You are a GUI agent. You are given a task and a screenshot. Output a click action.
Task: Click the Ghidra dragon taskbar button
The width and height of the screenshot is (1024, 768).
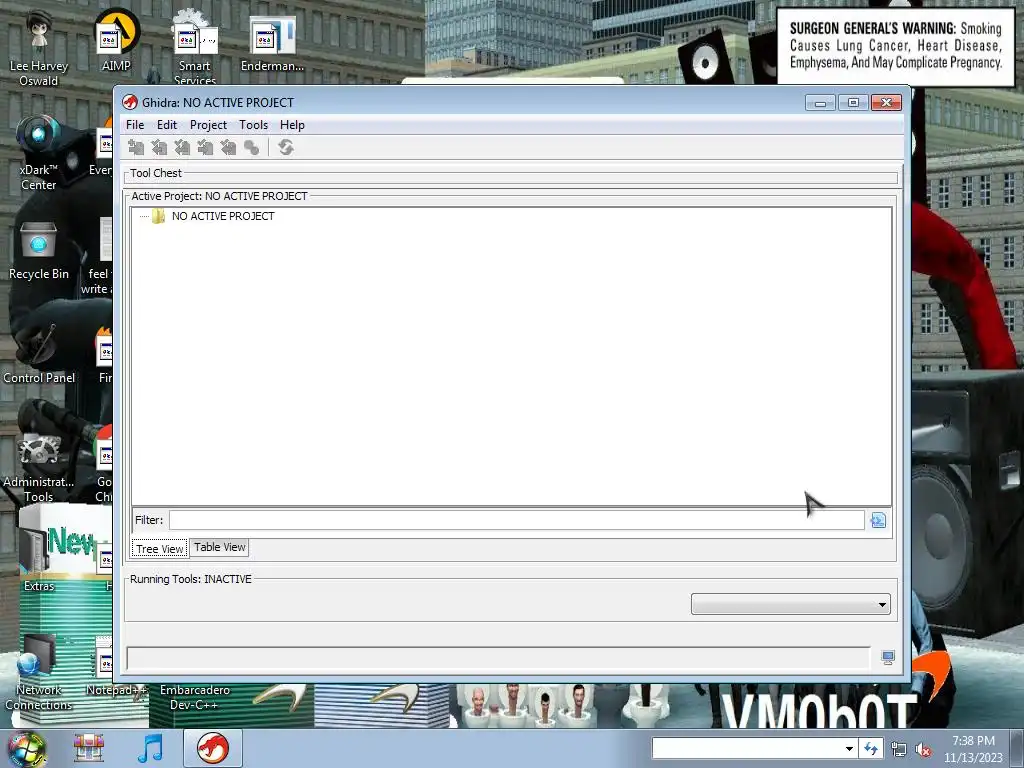[x=213, y=748]
